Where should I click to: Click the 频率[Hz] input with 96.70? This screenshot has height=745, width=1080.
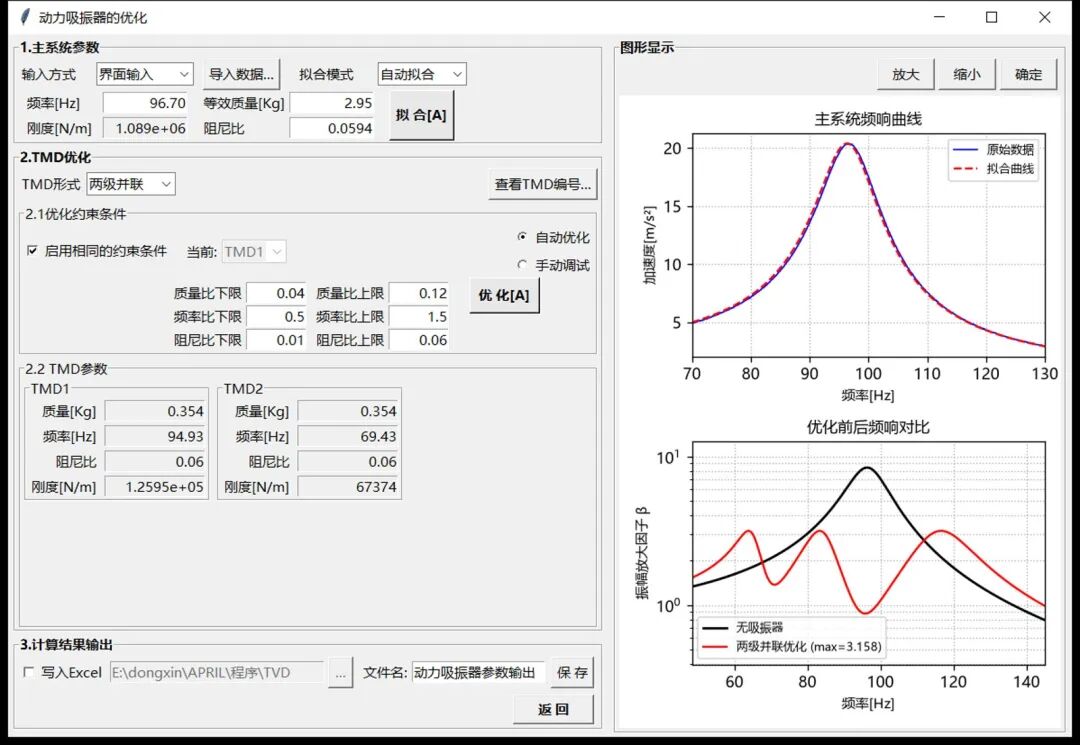click(x=145, y=103)
